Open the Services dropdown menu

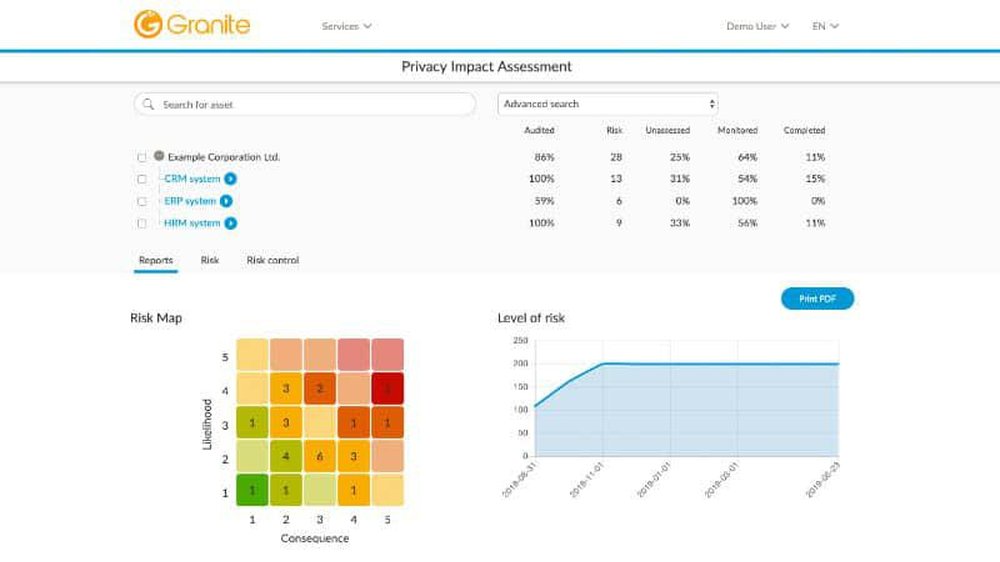pyautogui.click(x=346, y=26)
